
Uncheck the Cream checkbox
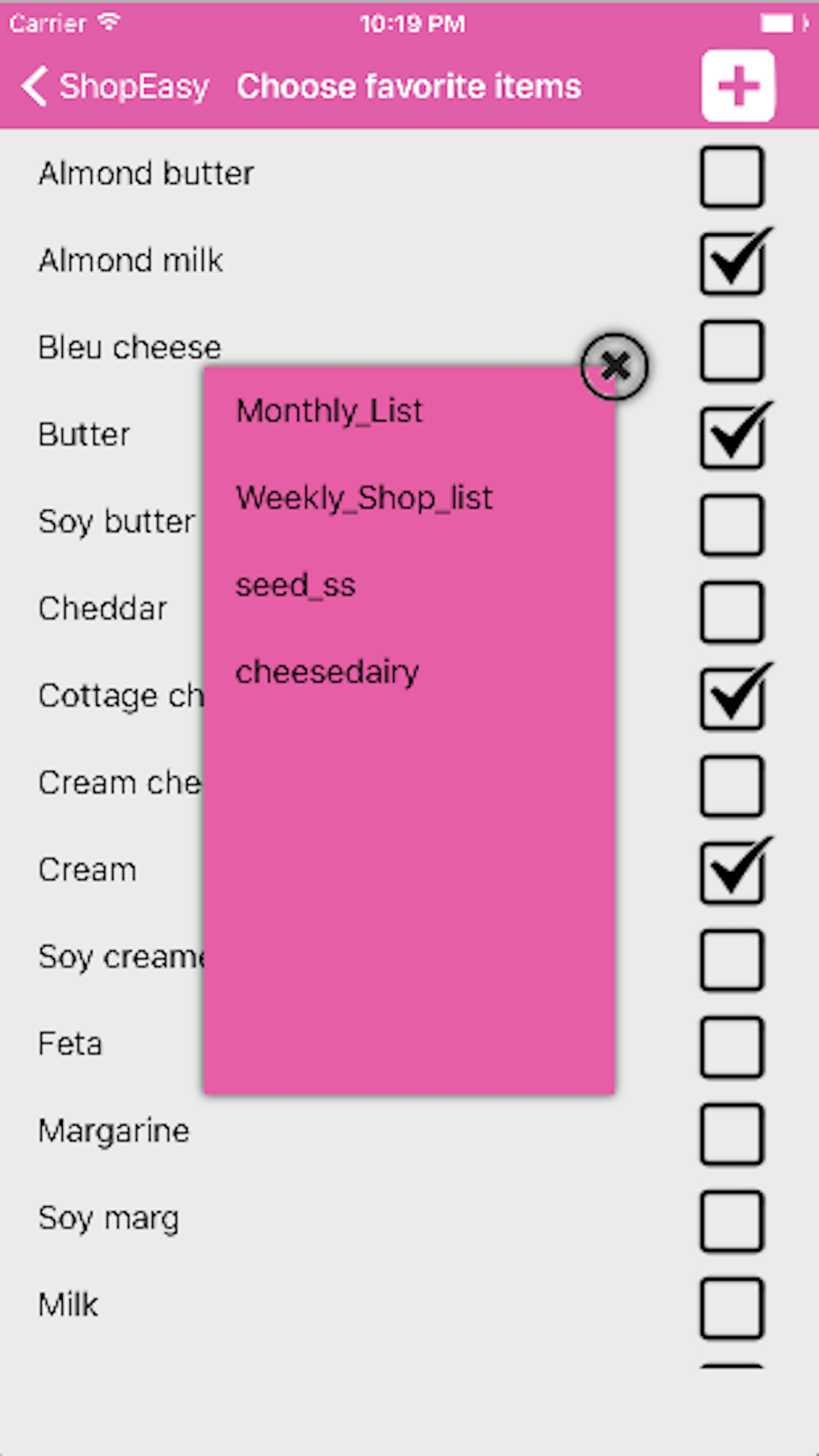[731, 873]
